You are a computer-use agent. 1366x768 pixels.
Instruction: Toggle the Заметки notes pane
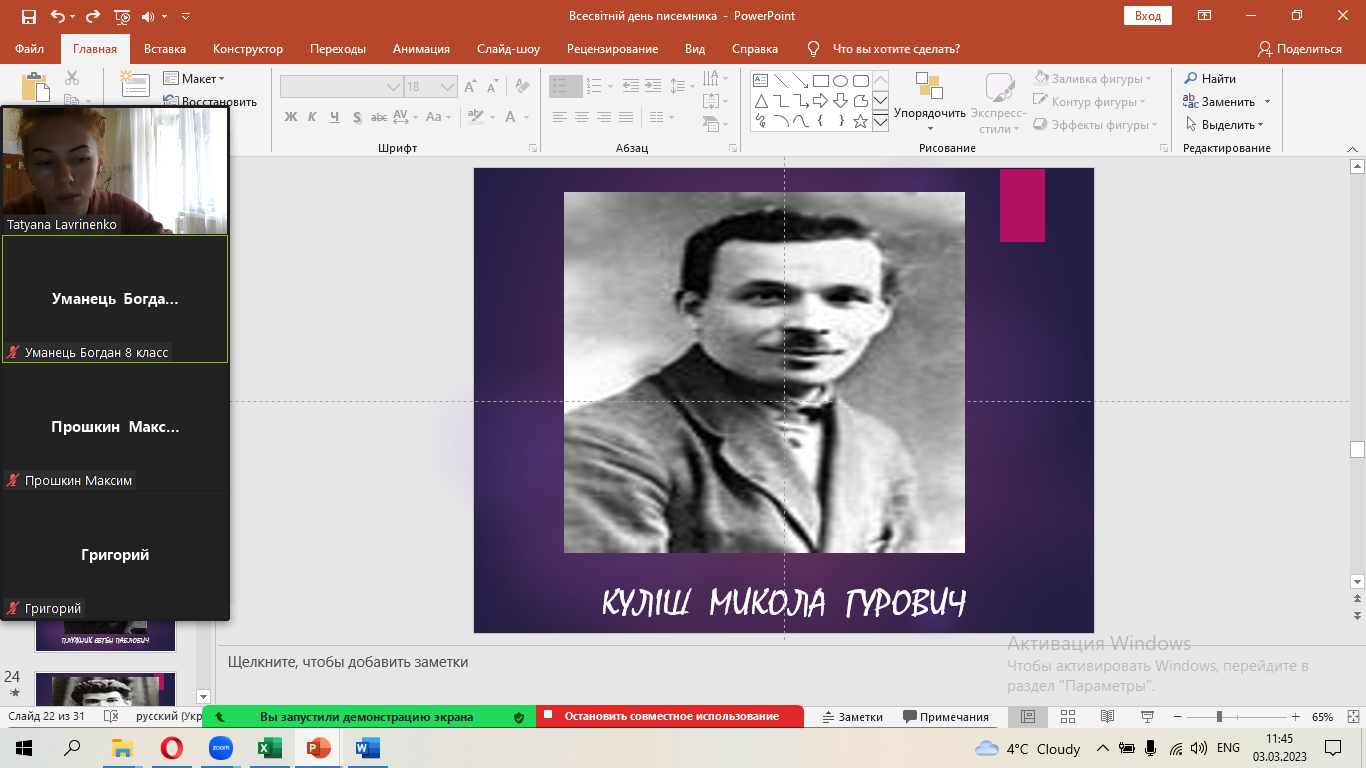click(852, 717)
